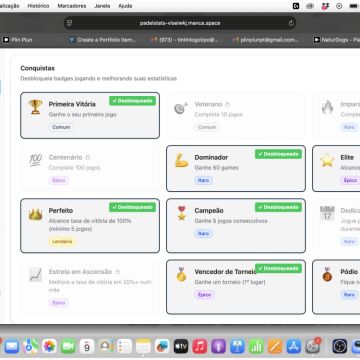360x360 pixels.
Task: Open the plinplunpt@gmail.com bookmark
Action: pyautogui.click(x=266, y=40)
